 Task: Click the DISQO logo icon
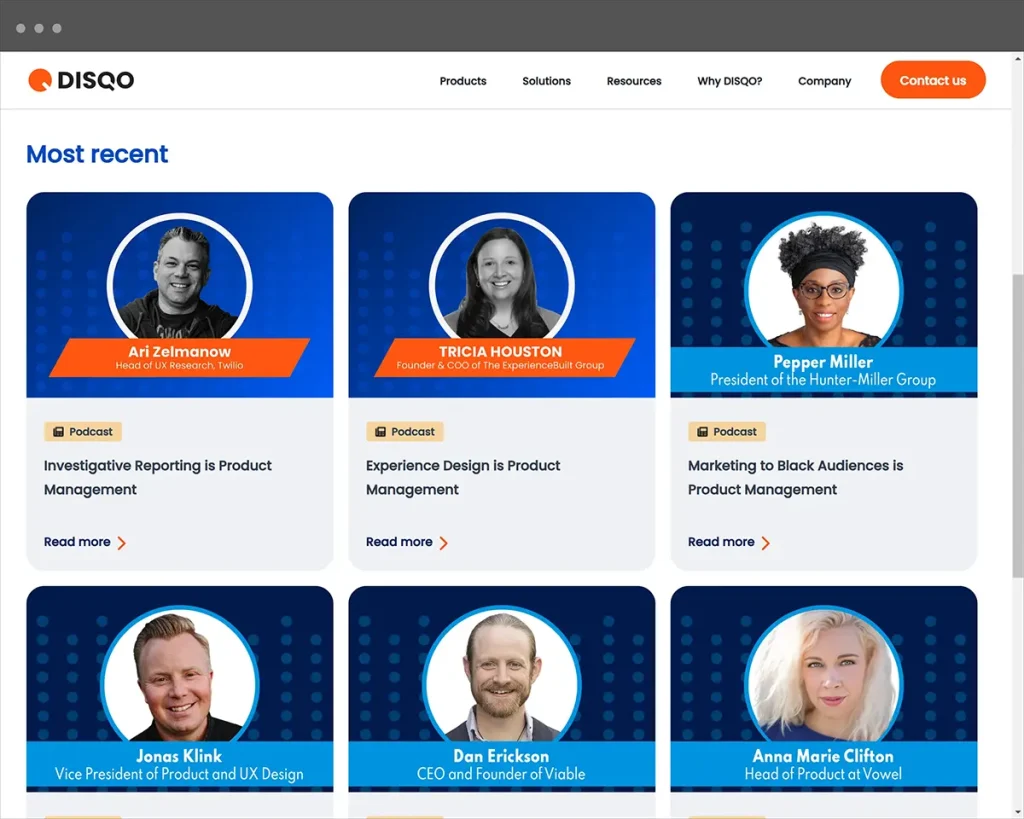40,80
